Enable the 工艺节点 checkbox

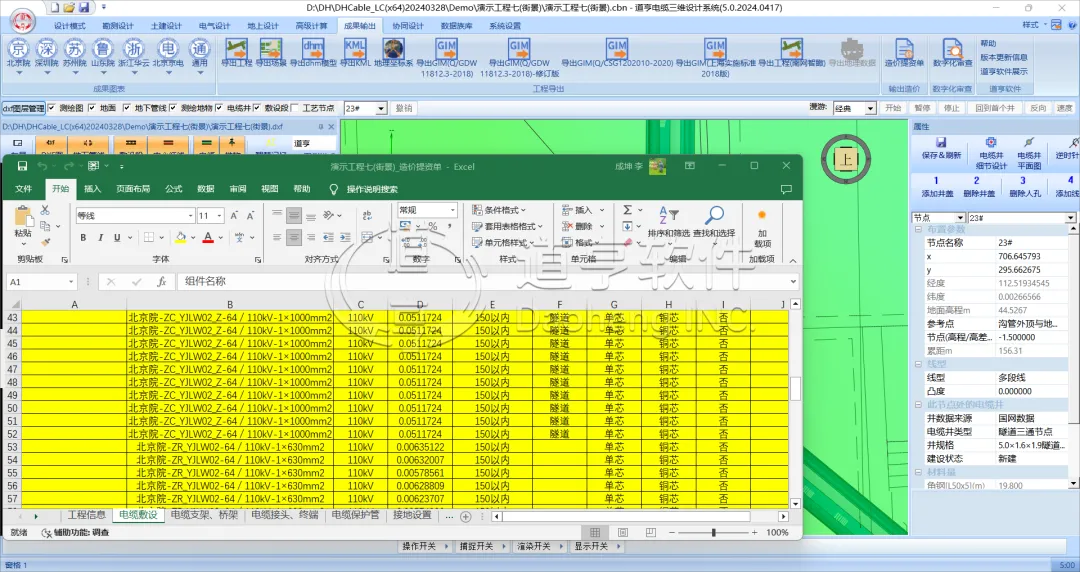[295, 108]
